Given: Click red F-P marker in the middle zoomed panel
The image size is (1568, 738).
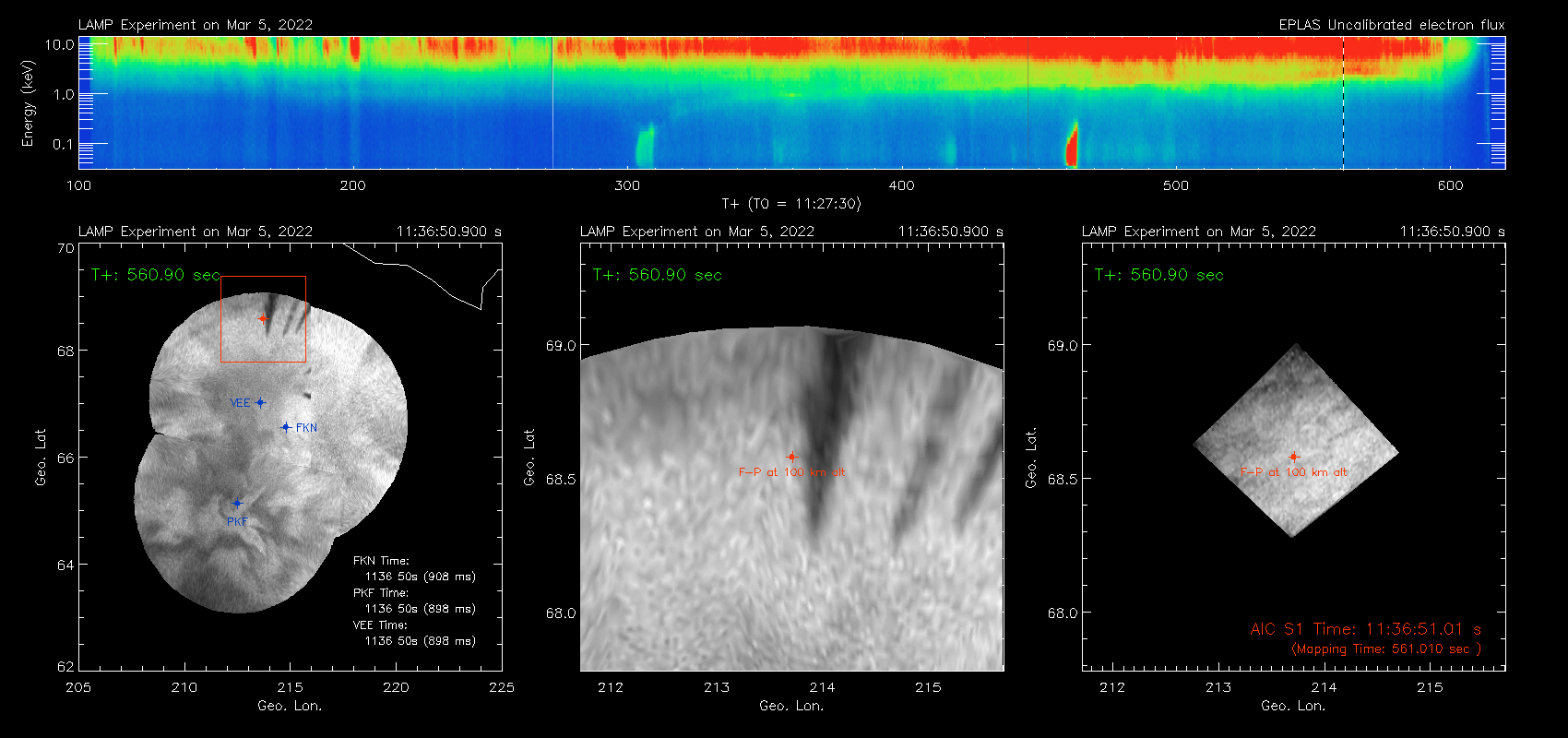Looking at the screenshot, I should click(x=791, y=457).
